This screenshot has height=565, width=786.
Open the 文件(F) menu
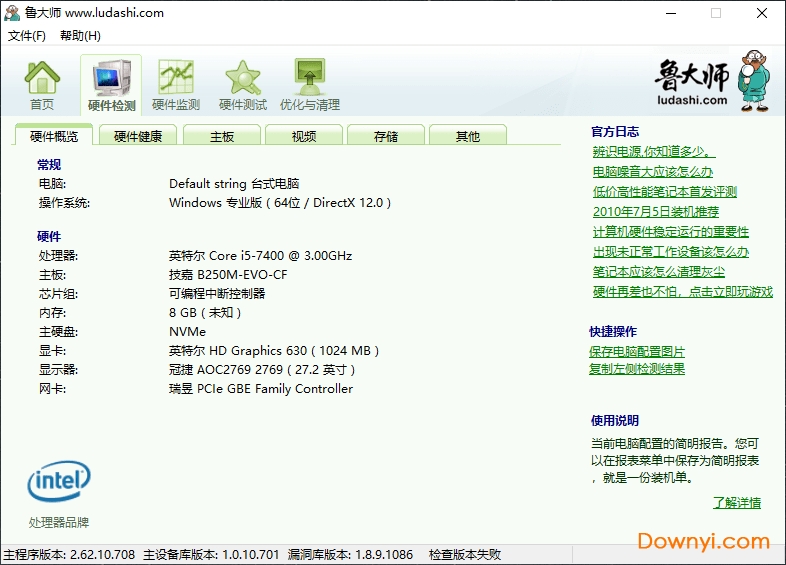(x=27, y=36)
